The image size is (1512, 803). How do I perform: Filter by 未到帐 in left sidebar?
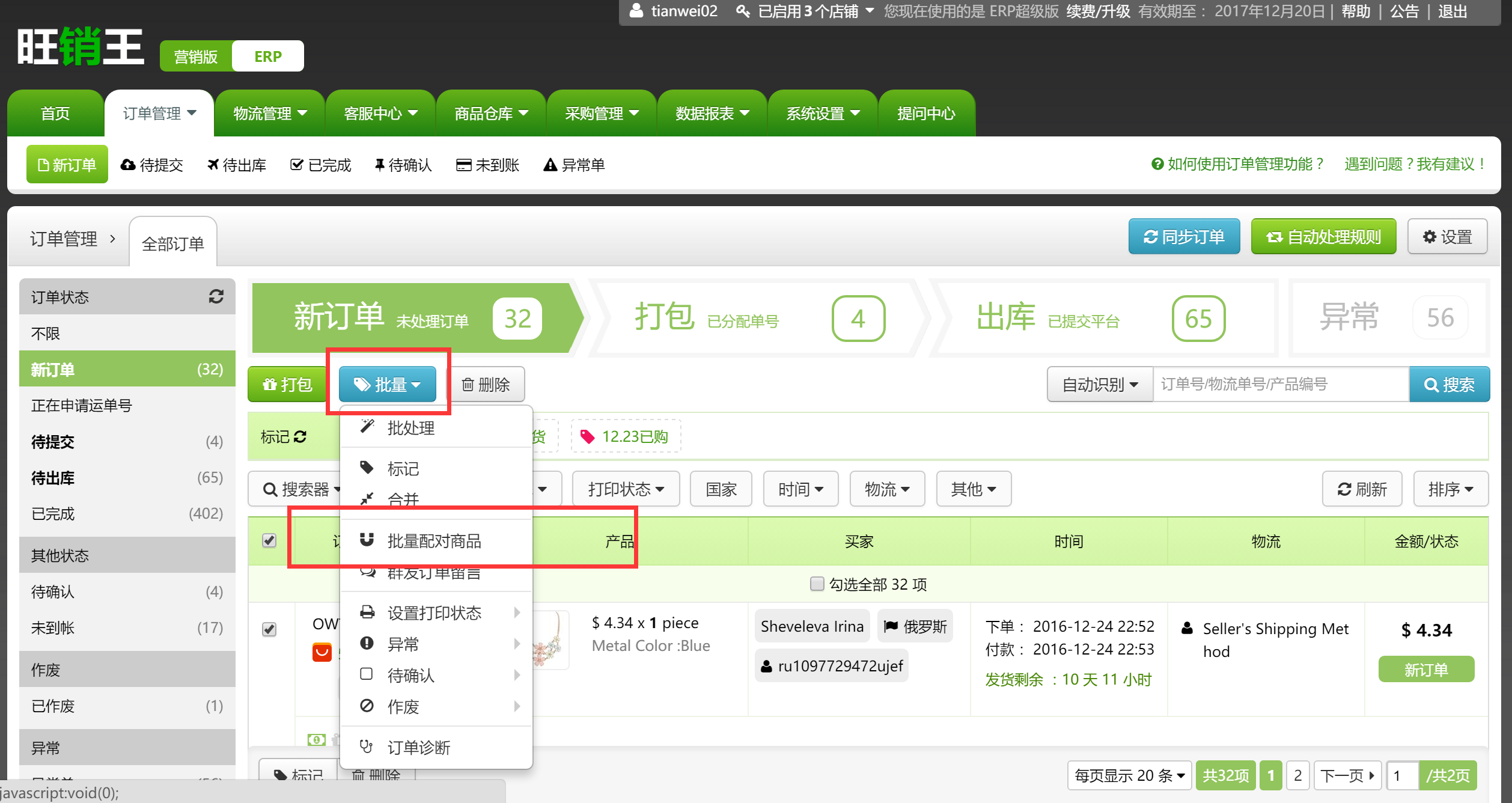click(127, 627)
